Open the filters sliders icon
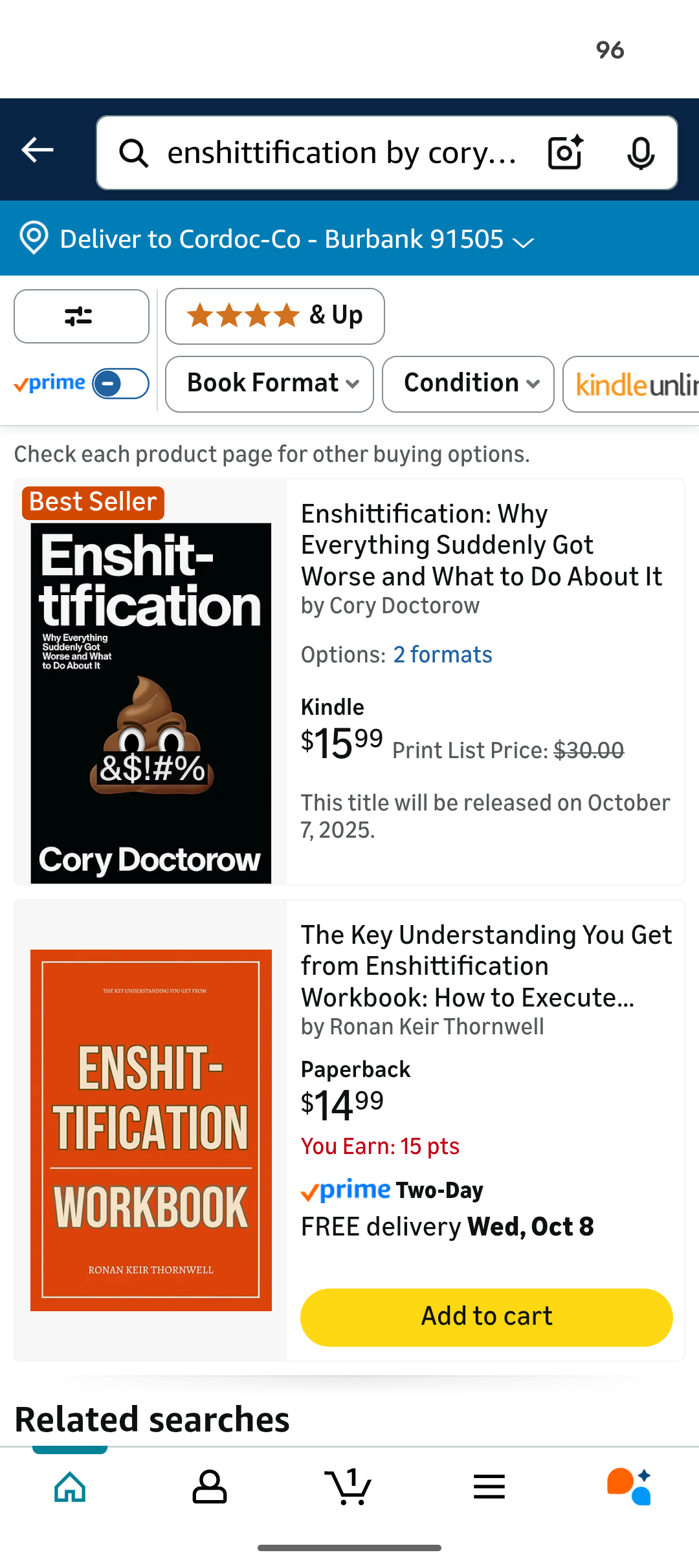This screenshot has width=699, height=1568. (x=81, y=316)
